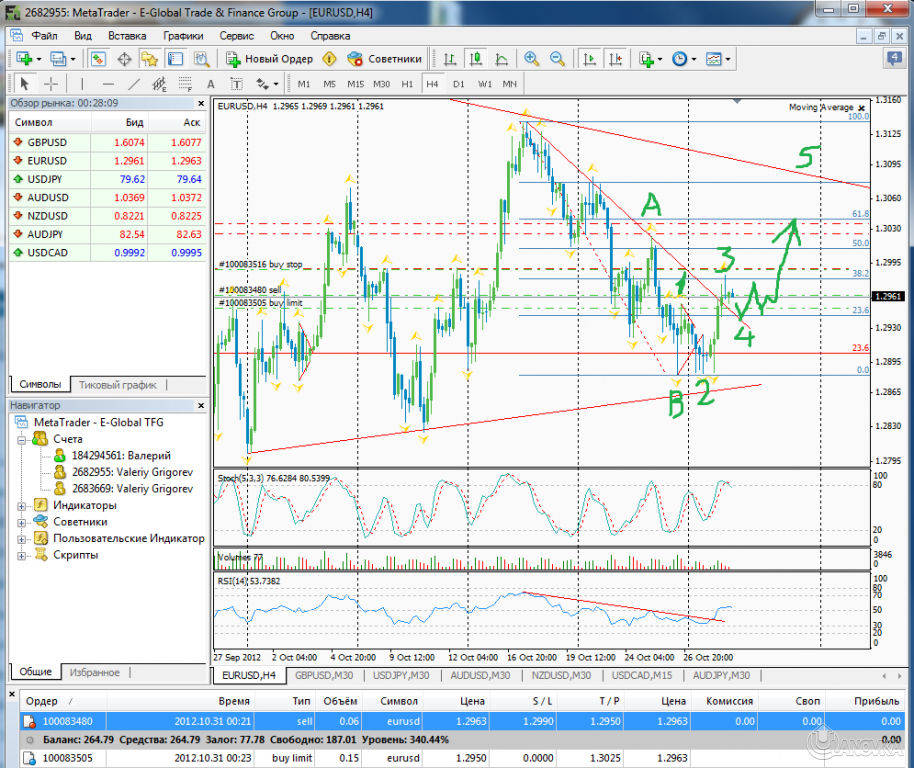Open the indicators list dropdown arrow
Image resolution: width=914 pixels, height=768 pixels.
(658, 58)
